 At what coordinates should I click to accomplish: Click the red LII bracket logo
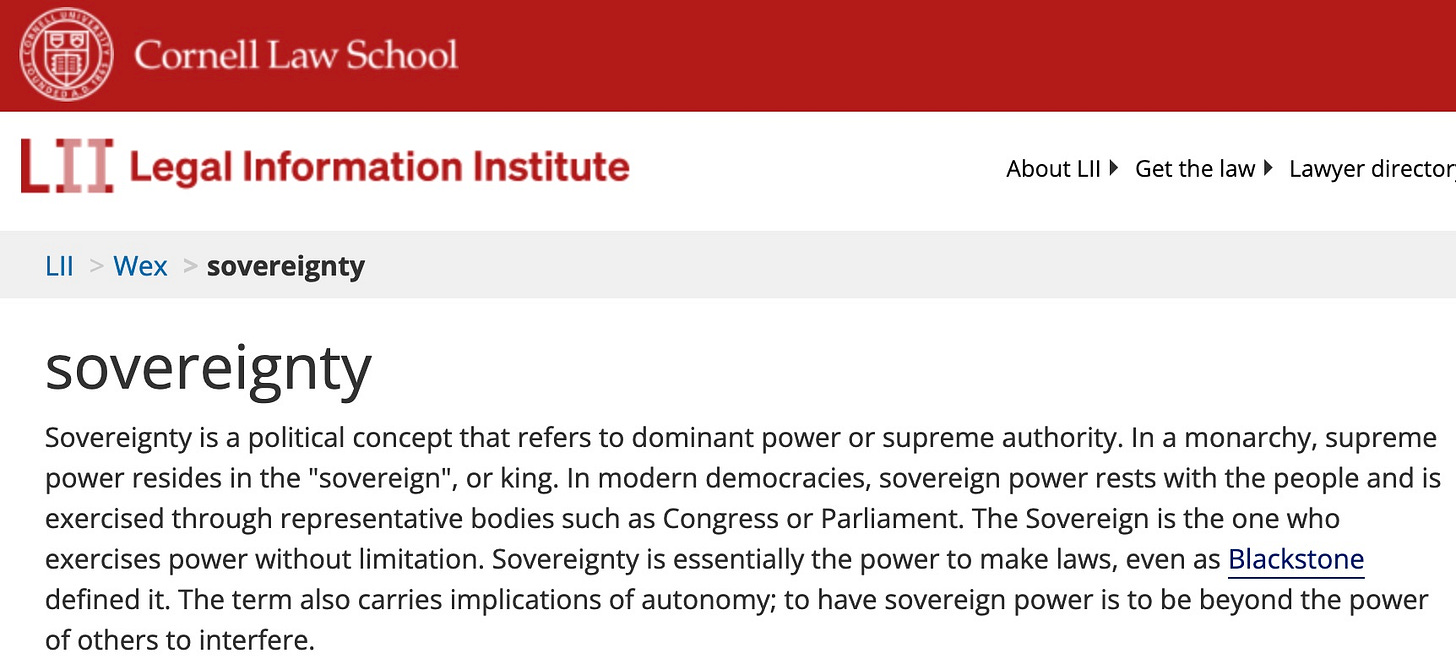point(66,167)
